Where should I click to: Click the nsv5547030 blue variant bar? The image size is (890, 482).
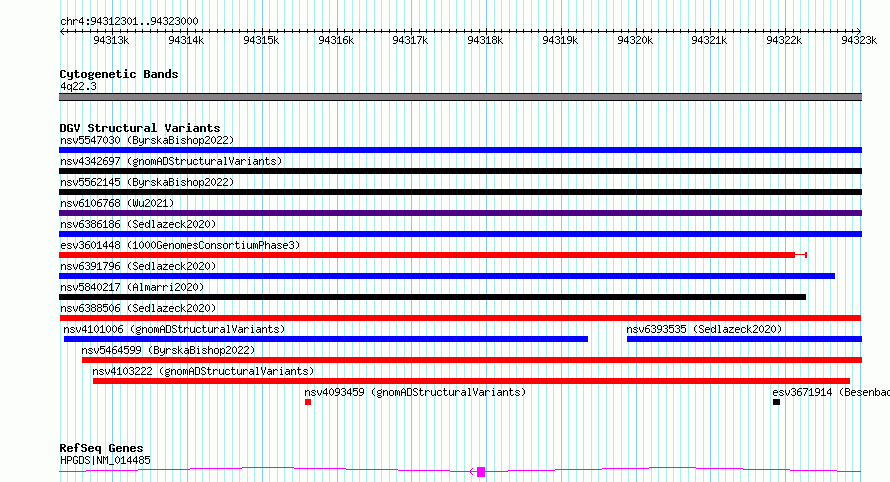coord(460,150)
